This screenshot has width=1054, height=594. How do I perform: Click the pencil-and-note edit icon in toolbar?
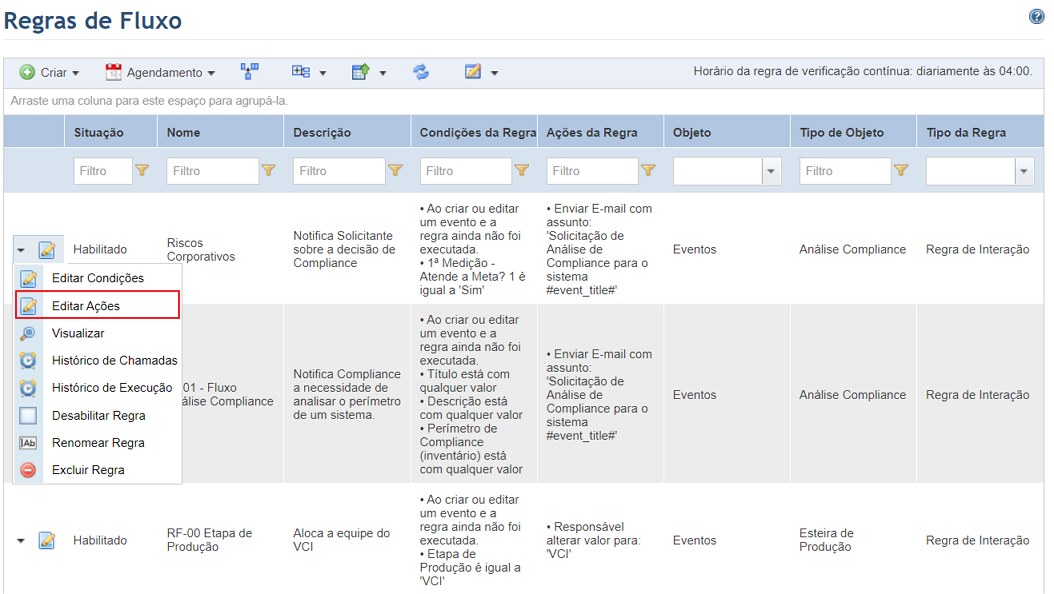473,71
